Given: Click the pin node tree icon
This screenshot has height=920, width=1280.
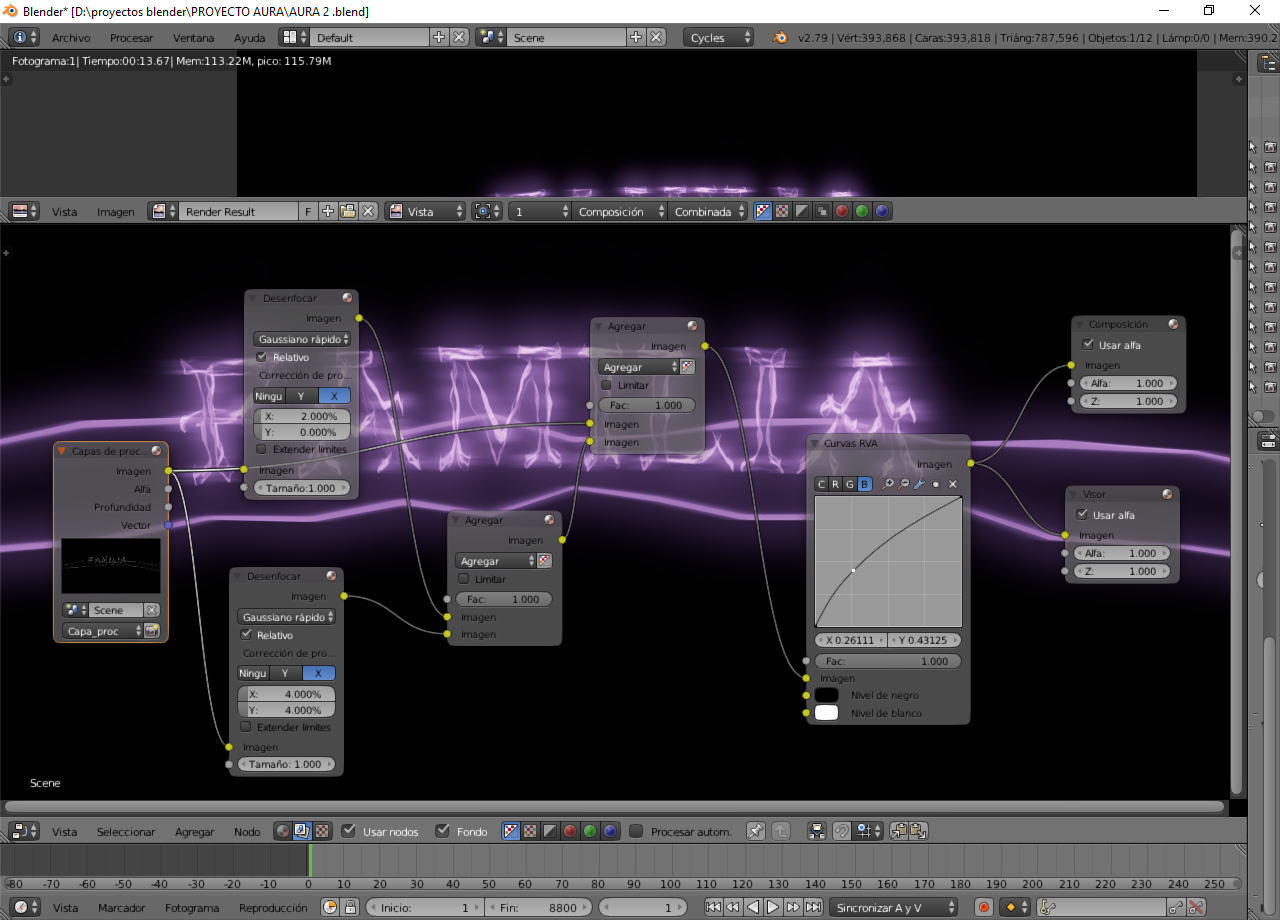Looking at the screenshot, I should tap(756, 831).
